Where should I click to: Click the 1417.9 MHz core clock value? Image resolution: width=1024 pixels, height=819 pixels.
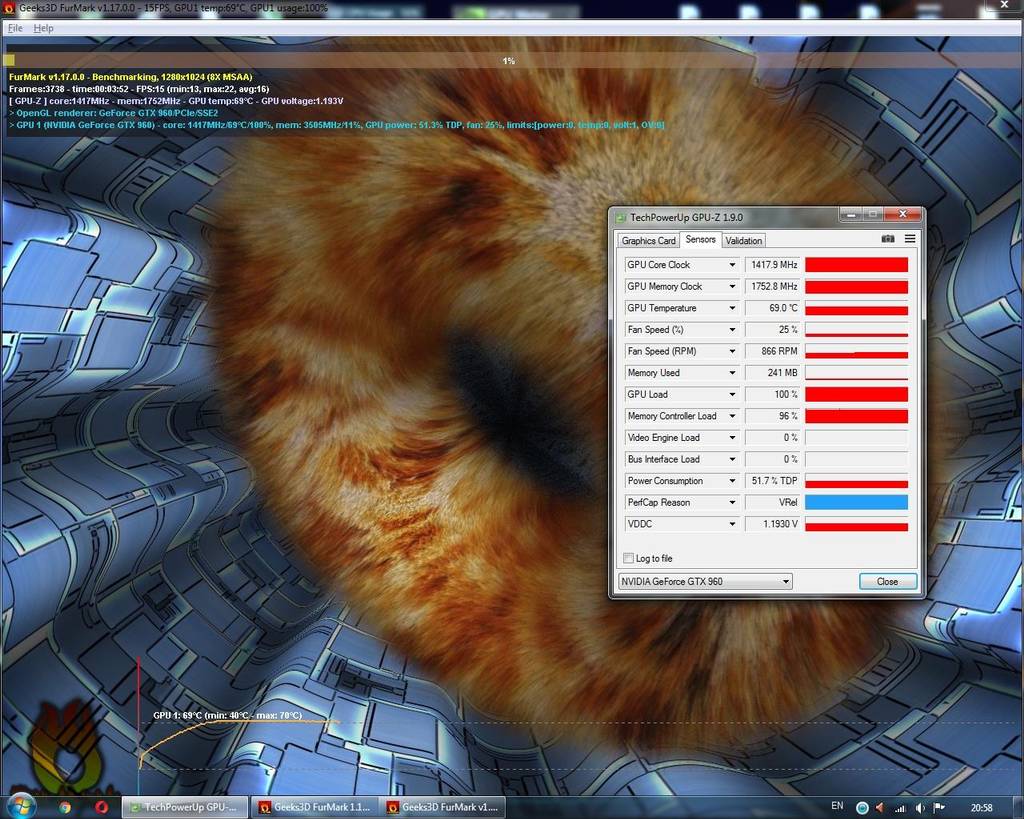[773, 265]
